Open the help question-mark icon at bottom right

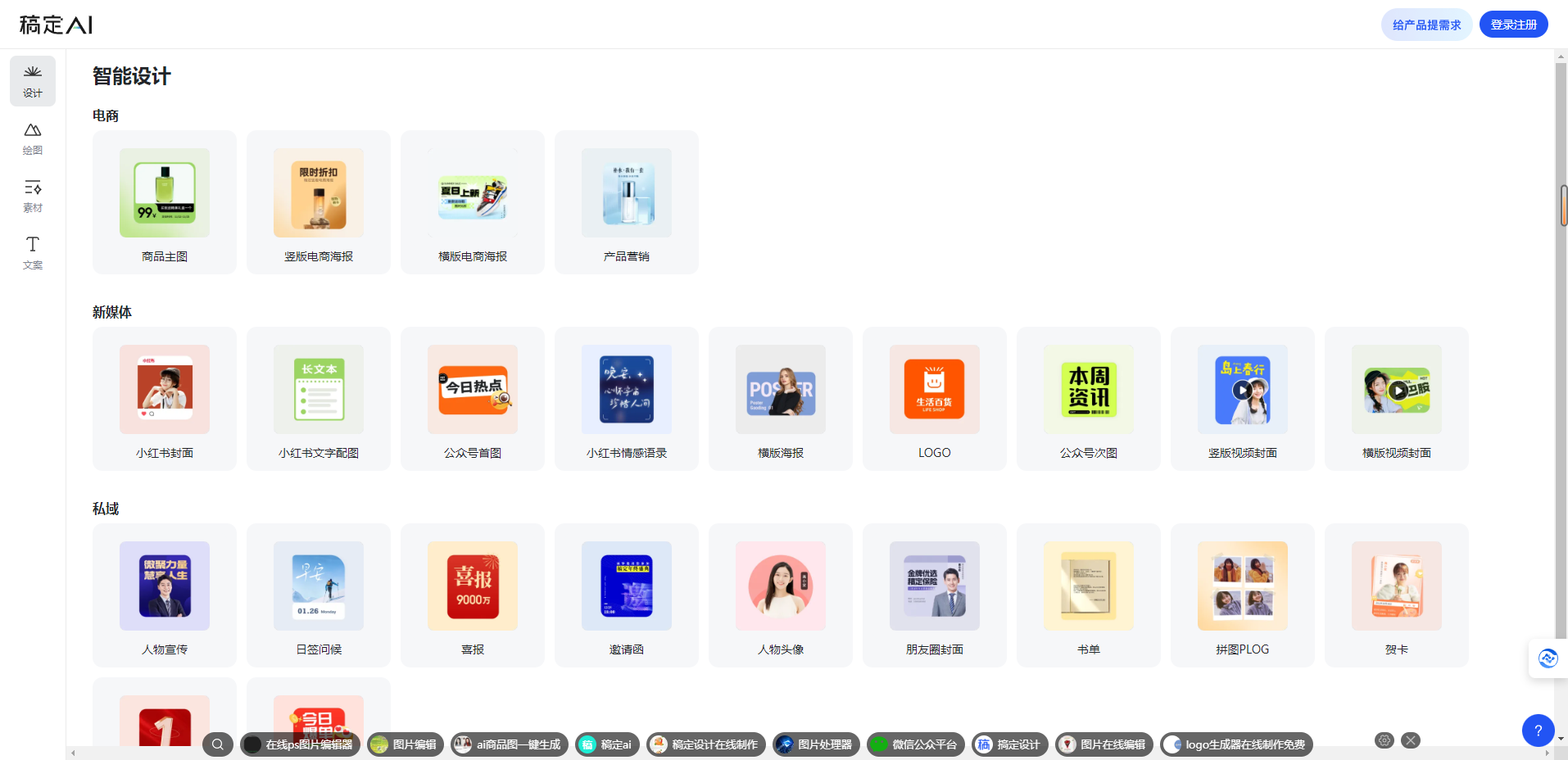pyautogui.click(x=1539, y=731)
